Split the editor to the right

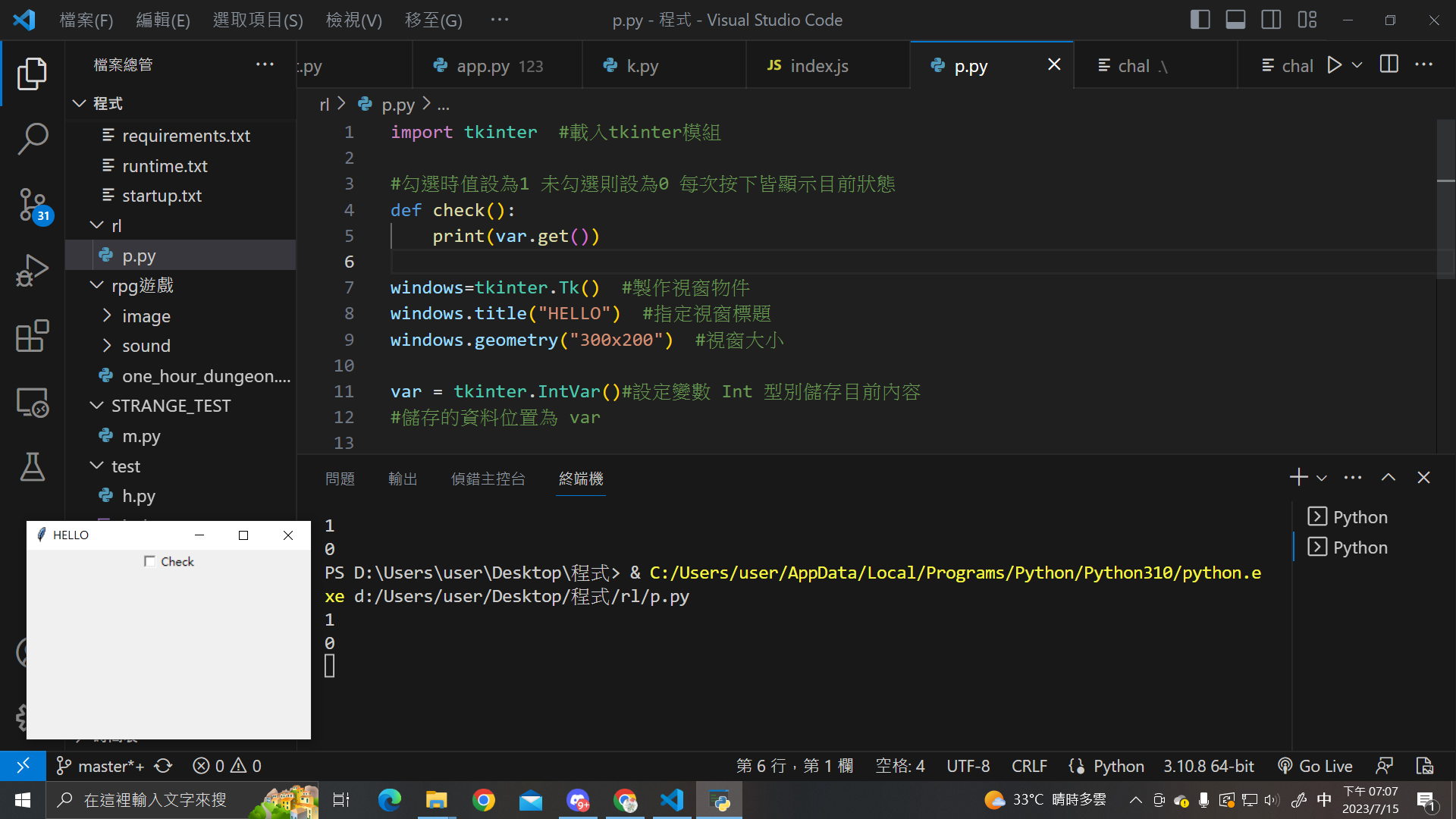pos(1389,65)
